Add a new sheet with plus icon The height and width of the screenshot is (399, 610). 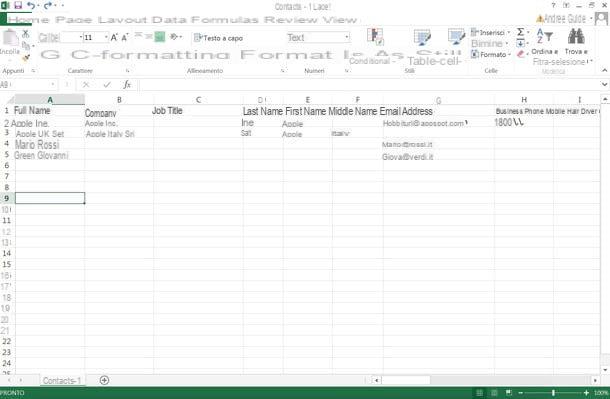(104, 380)
